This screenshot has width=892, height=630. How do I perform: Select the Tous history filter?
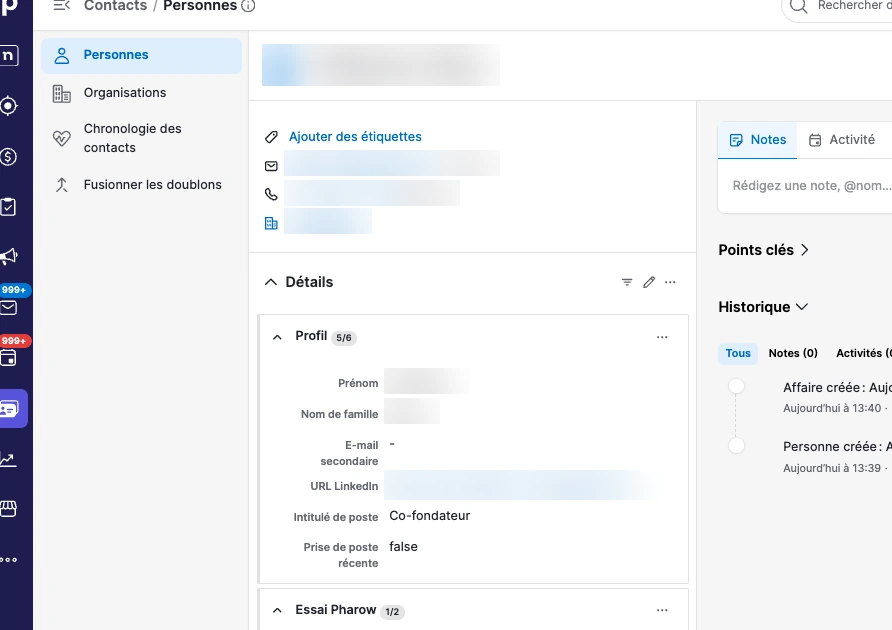point(738,353)
